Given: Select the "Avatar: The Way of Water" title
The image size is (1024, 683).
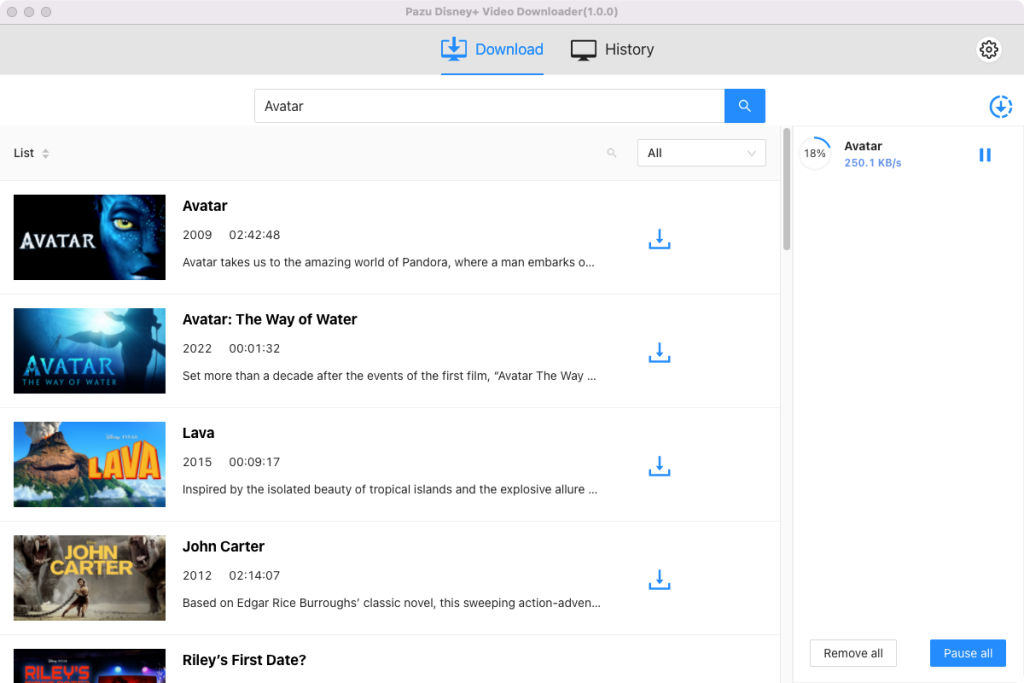Looking at the screenshot, I should (270, 319).
